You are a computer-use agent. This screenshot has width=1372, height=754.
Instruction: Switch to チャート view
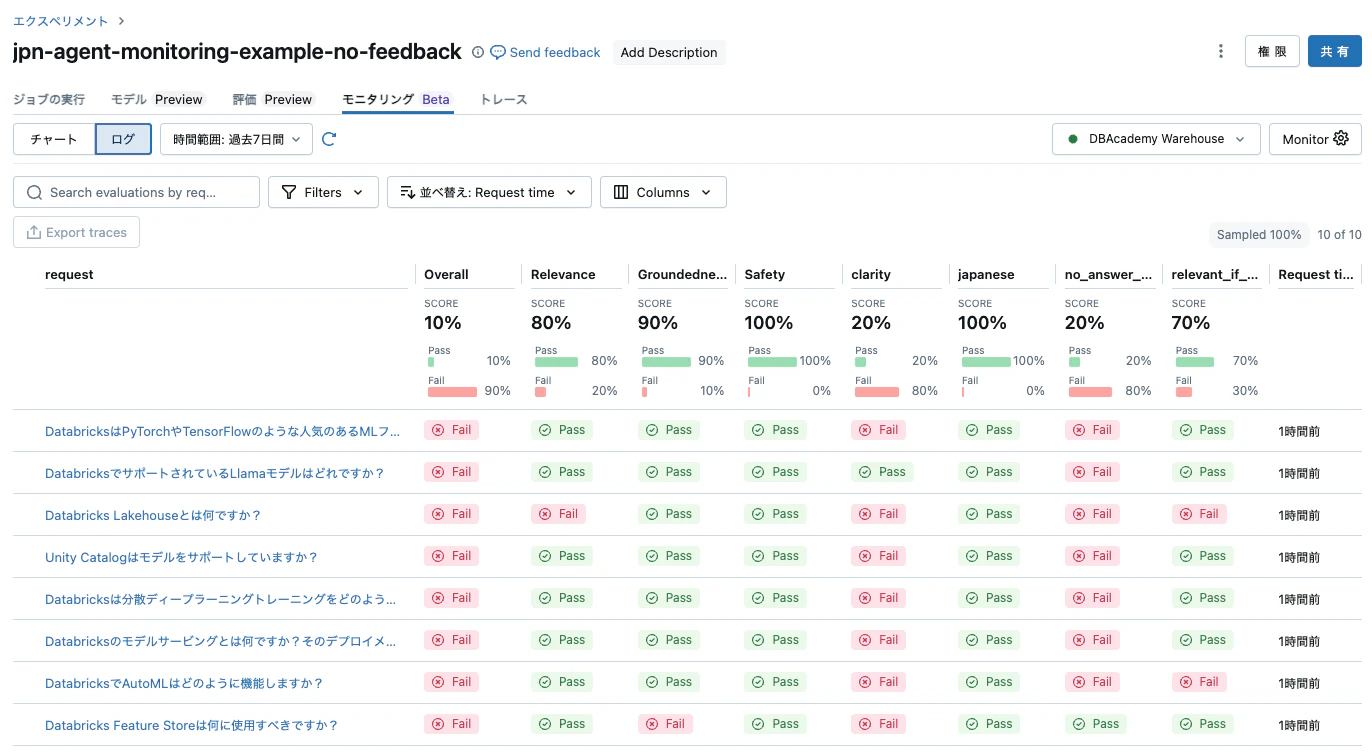pyautogui.click(x=54, y=139)
